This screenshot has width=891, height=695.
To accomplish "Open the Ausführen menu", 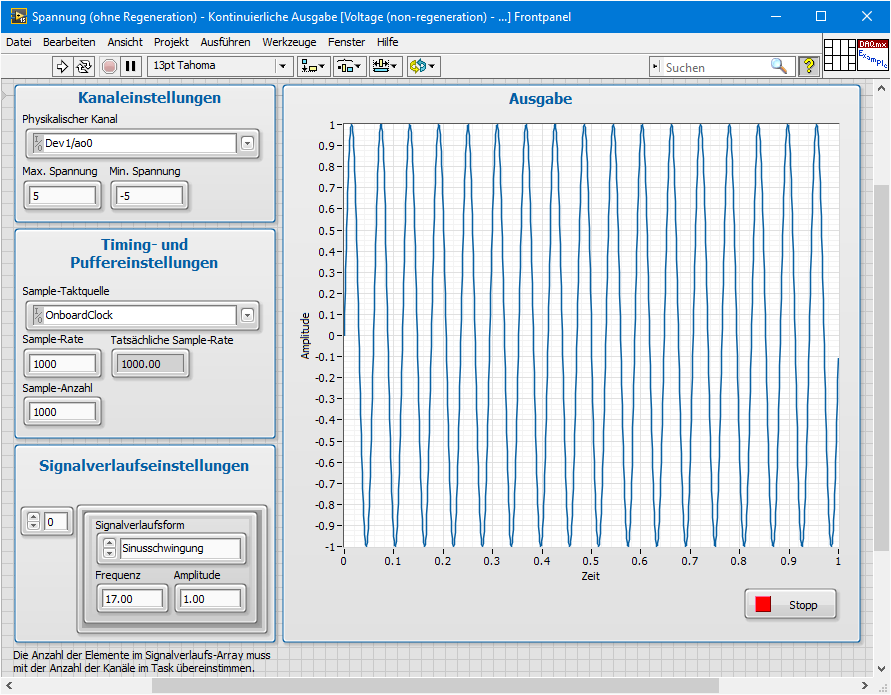I will tap(225, 42).
